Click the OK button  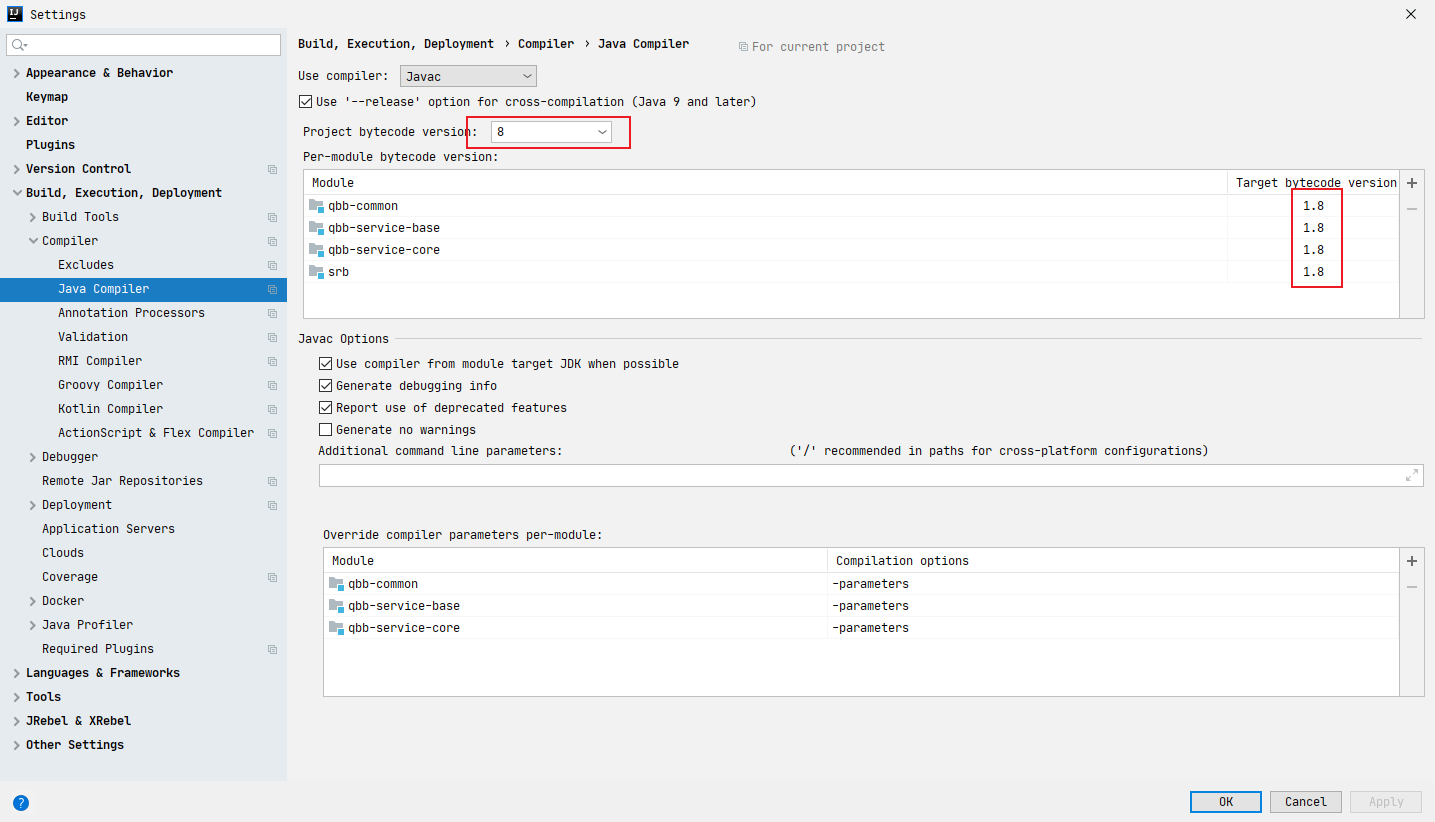coord(1225,802)
